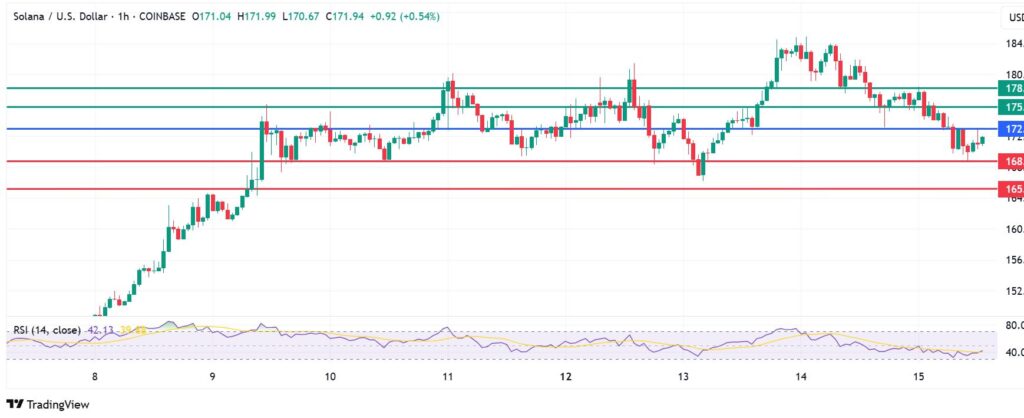Select the green 178 price level tag

(1010, 88)
